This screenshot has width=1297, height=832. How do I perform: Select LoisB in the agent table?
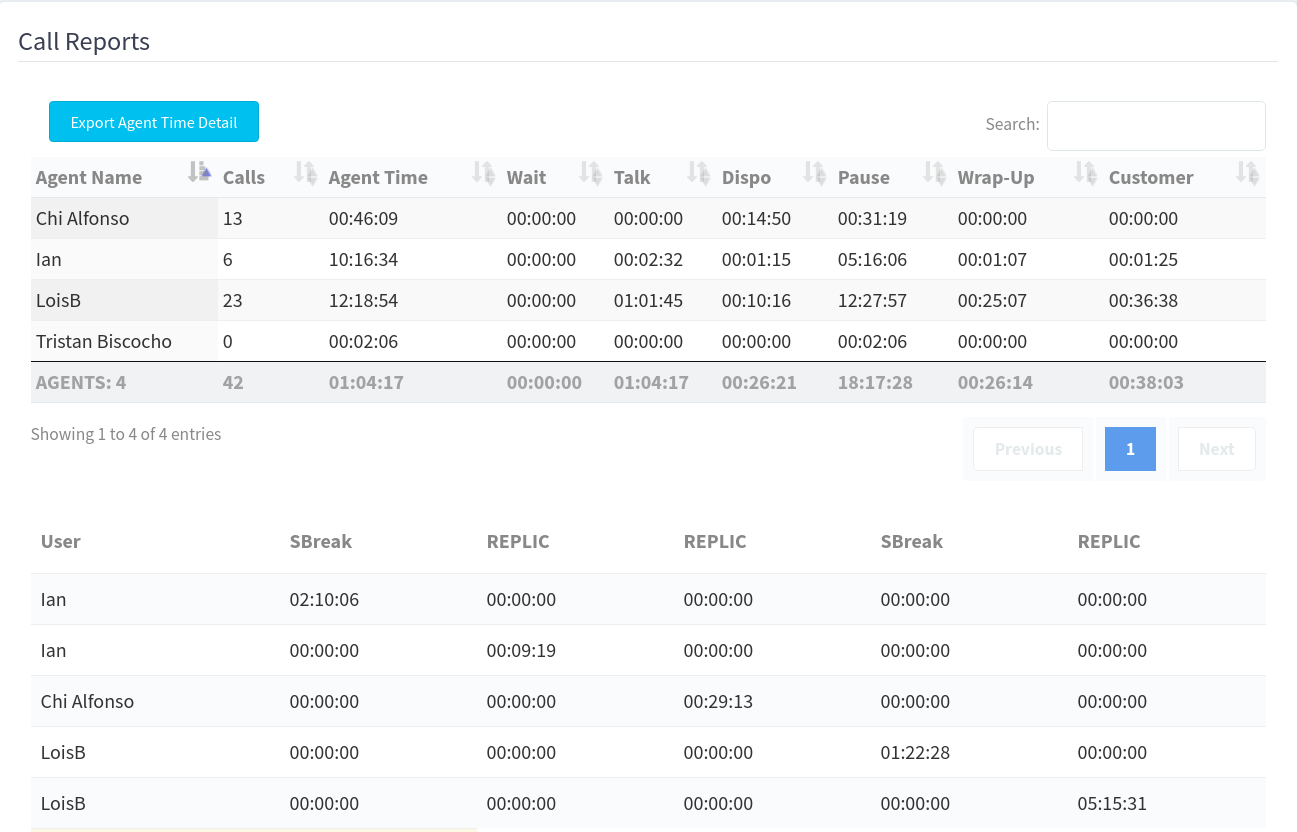pos(58,300)
